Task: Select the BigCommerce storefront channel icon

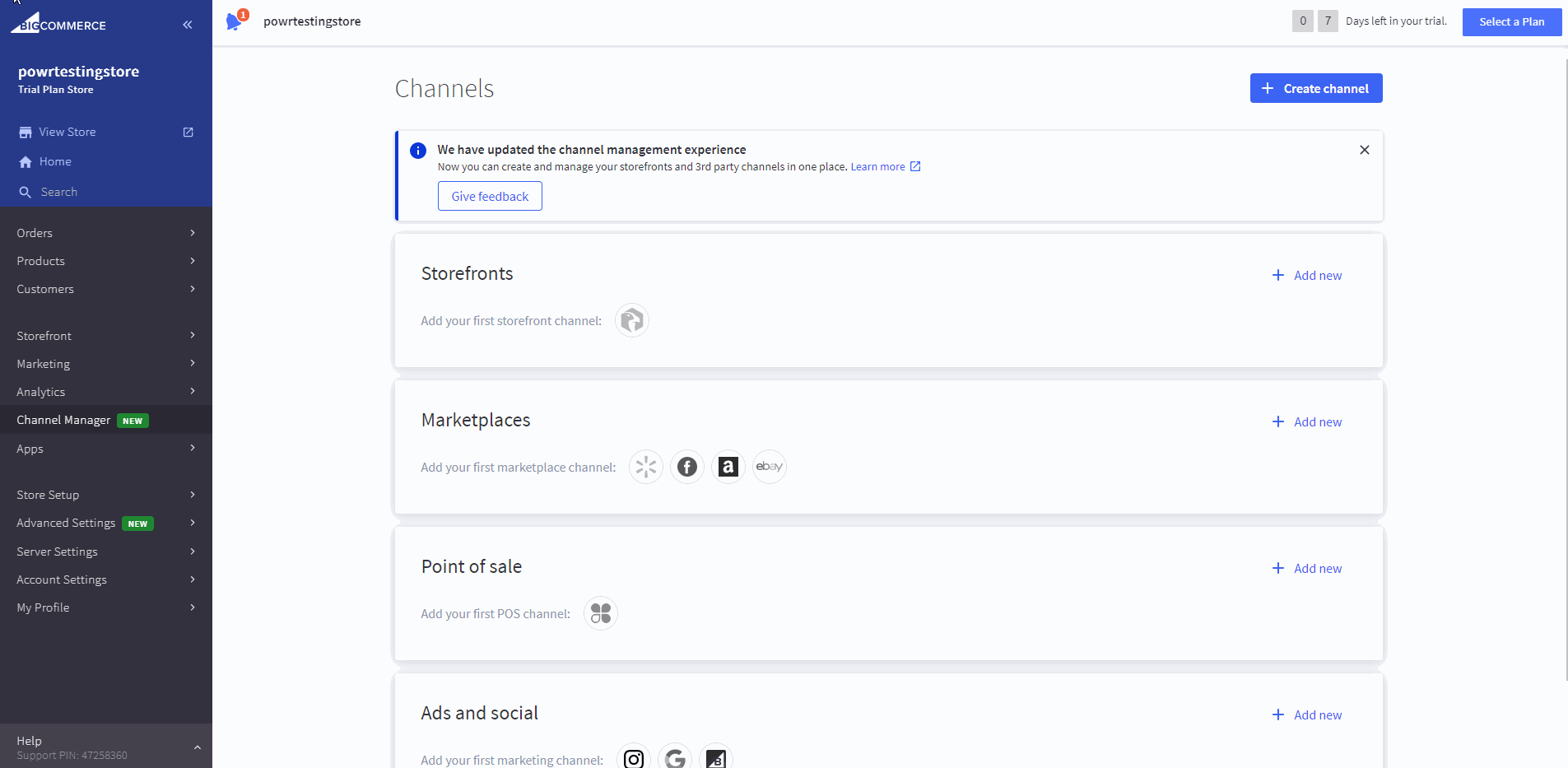Action: click(x=632, y=320)
